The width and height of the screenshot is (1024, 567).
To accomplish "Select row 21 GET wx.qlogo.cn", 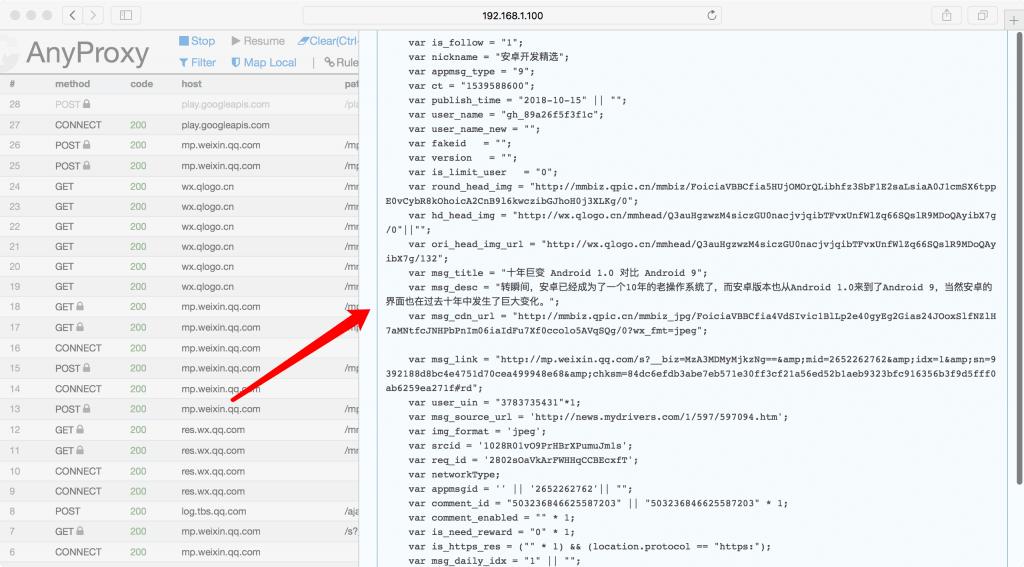I will (x=180, y=246).
